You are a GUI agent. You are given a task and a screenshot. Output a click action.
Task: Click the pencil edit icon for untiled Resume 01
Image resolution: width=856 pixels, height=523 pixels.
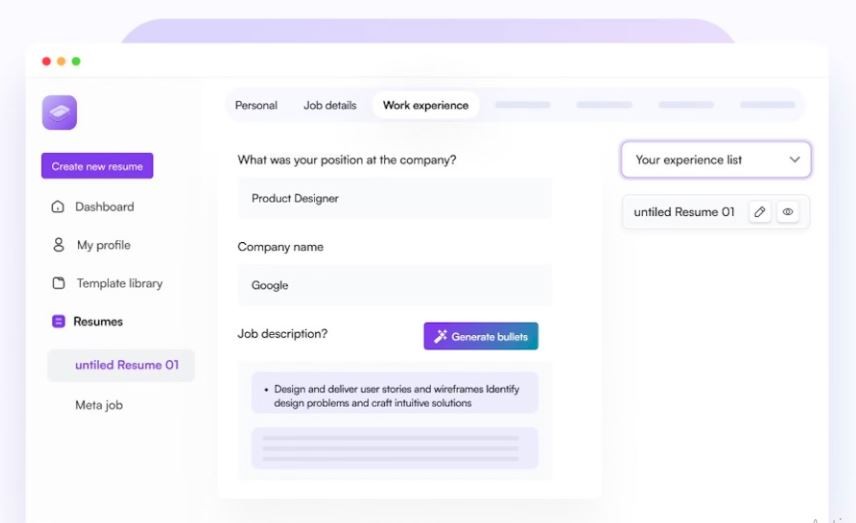click(760, 212)
